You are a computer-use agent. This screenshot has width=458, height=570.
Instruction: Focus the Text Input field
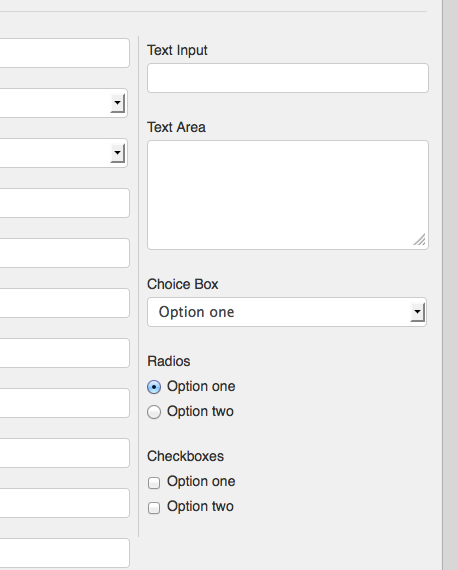click(x=288, y=78)
